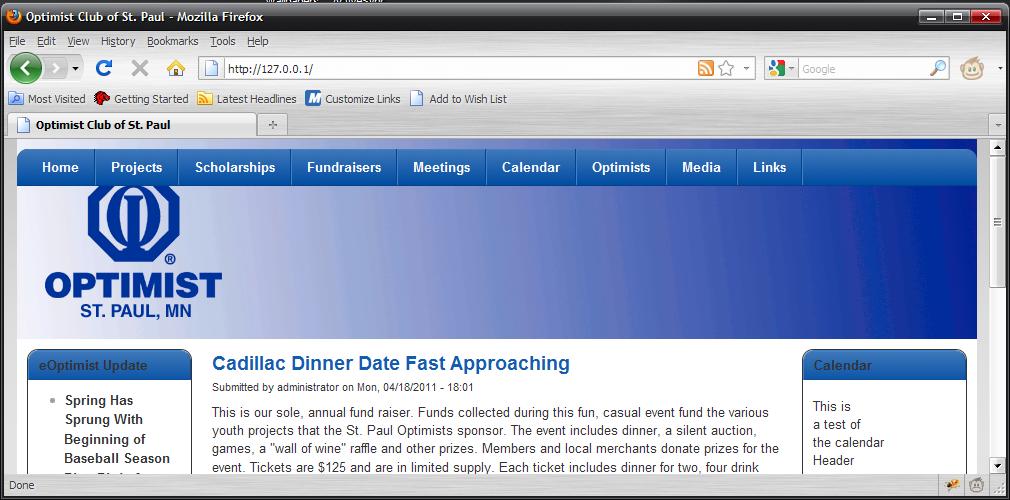Click the Add to Wish List bookmark

point(459,99)
